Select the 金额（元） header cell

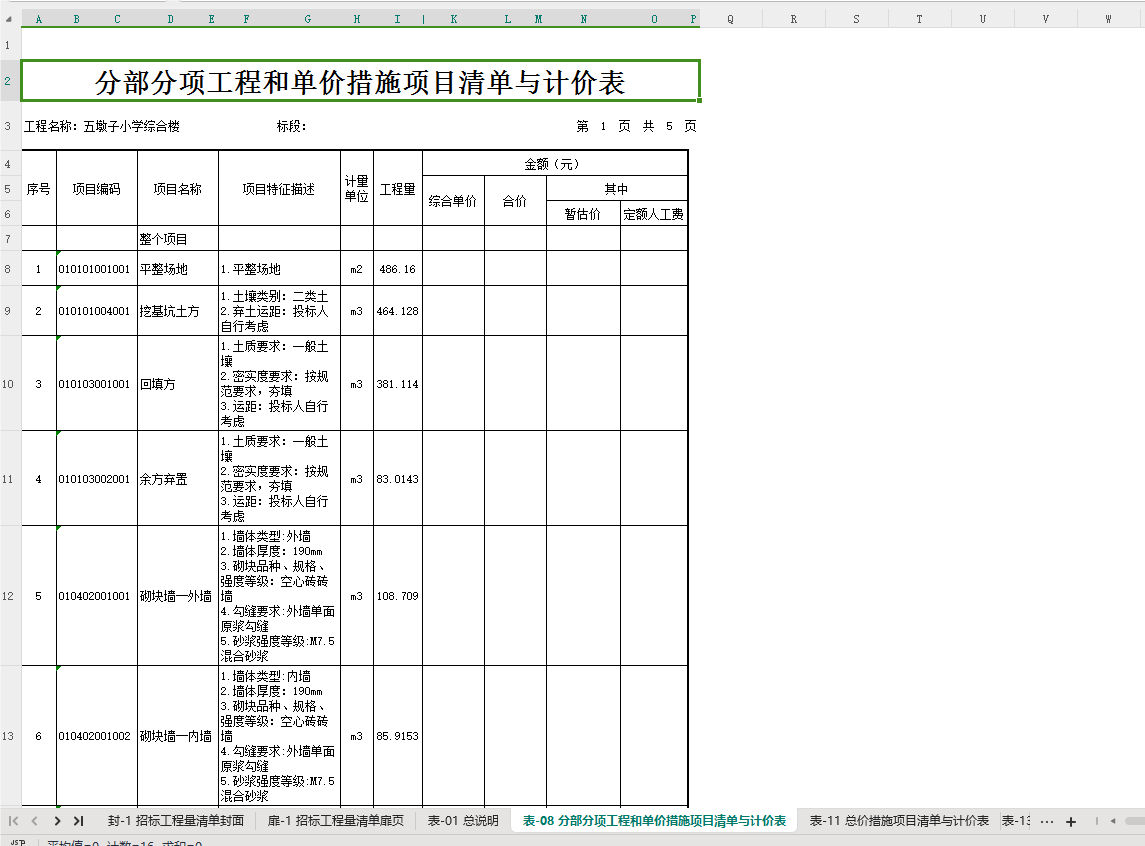pos(554,164)
